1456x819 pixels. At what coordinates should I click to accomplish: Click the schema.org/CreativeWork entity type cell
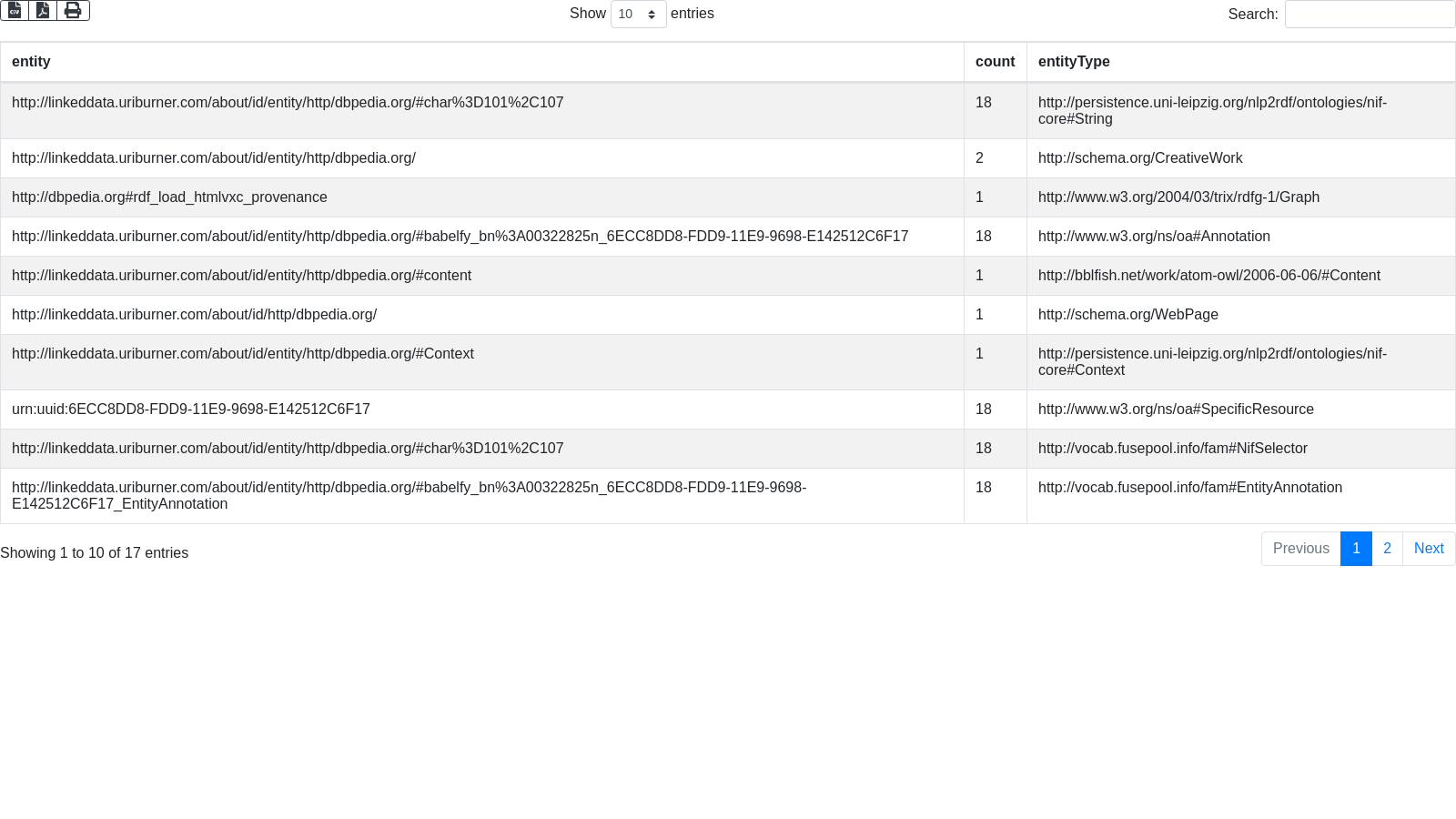[1139, 158]
